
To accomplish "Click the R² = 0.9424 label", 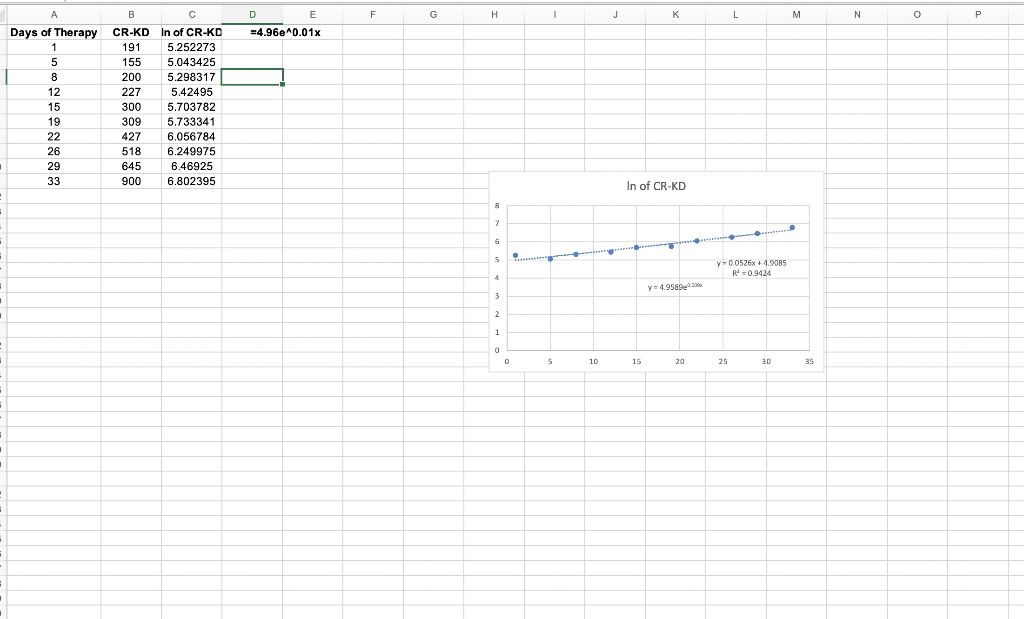I will click(x=751, y=274).
